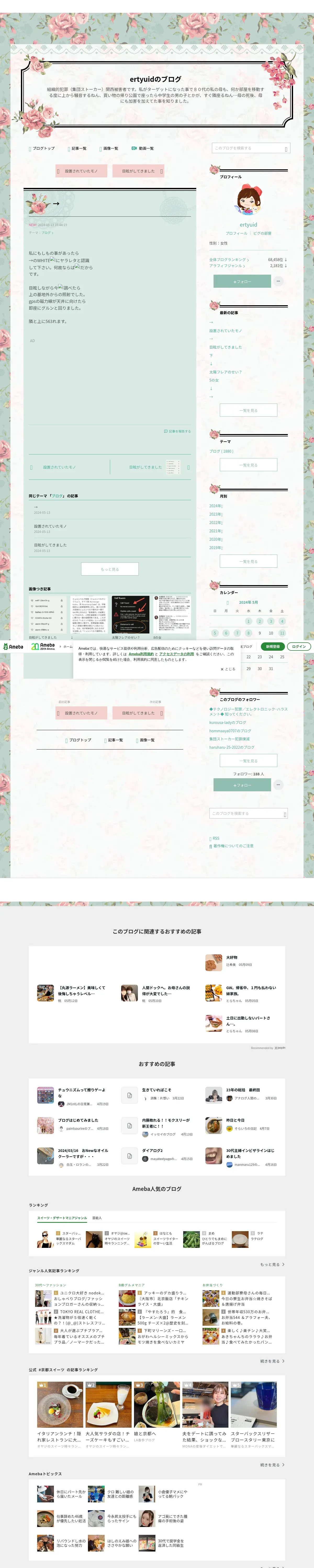Expand the 2020年 monthly archive
314x1568 pixels.
click(216, 539)
